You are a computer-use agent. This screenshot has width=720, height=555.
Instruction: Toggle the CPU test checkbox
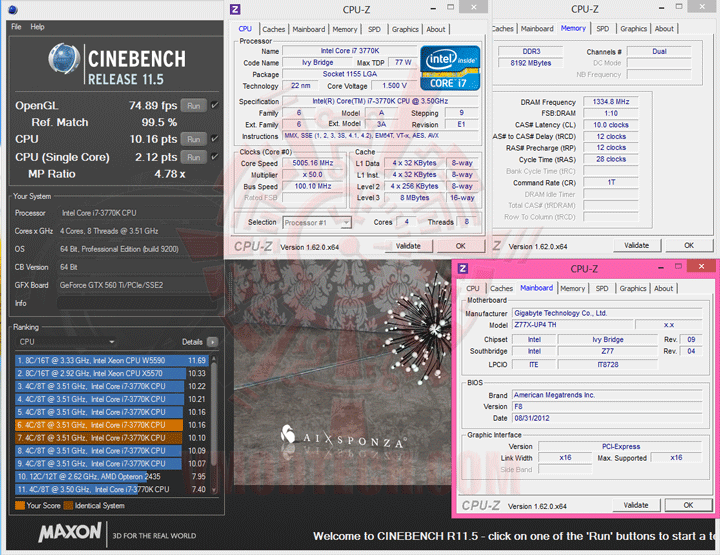coord(214,139)
